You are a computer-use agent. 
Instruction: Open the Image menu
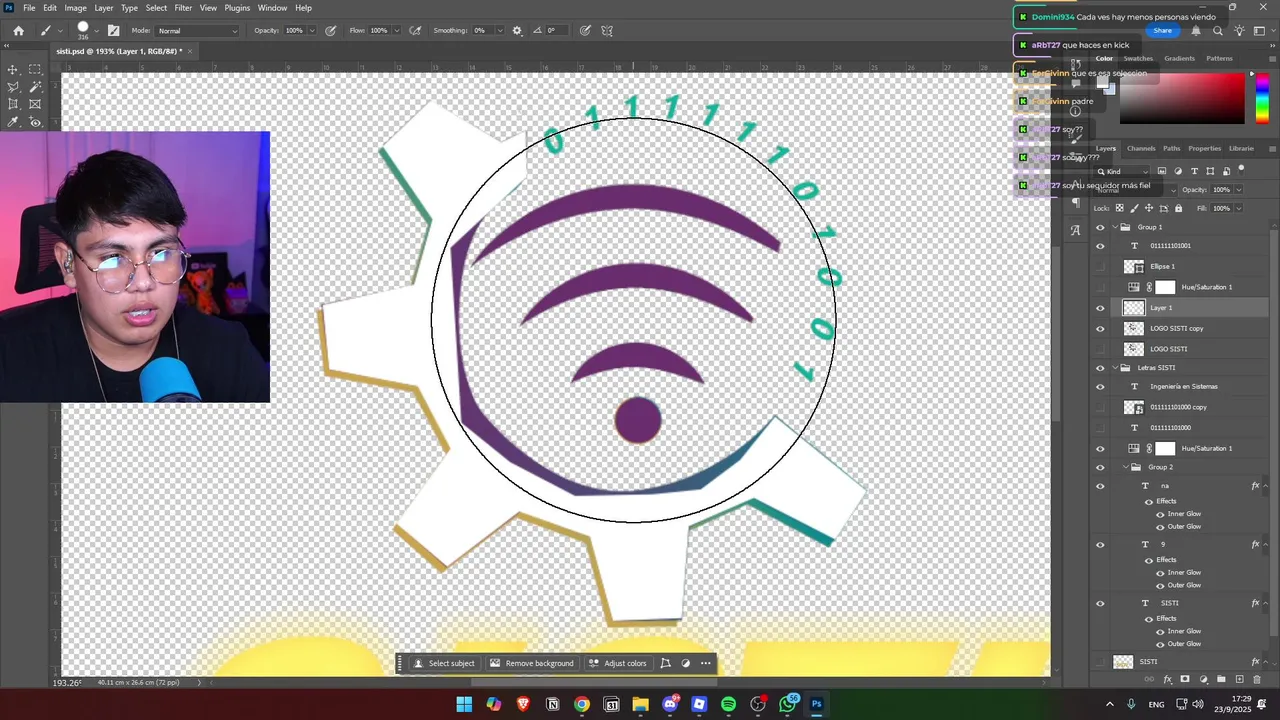click(x=75, y=8)
